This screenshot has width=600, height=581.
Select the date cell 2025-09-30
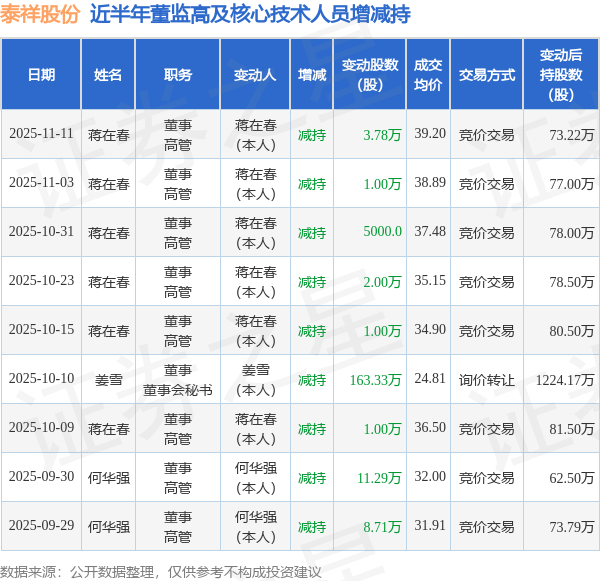[x=41, y=477]
